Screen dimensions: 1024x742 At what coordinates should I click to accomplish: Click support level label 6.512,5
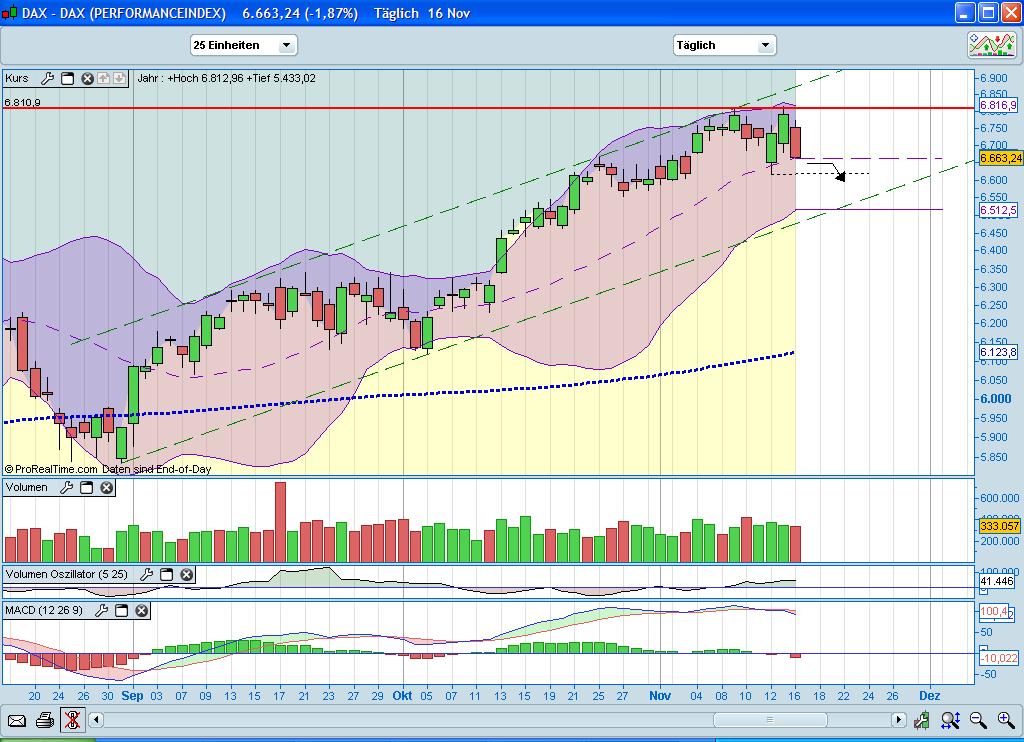tap(999, 210)
